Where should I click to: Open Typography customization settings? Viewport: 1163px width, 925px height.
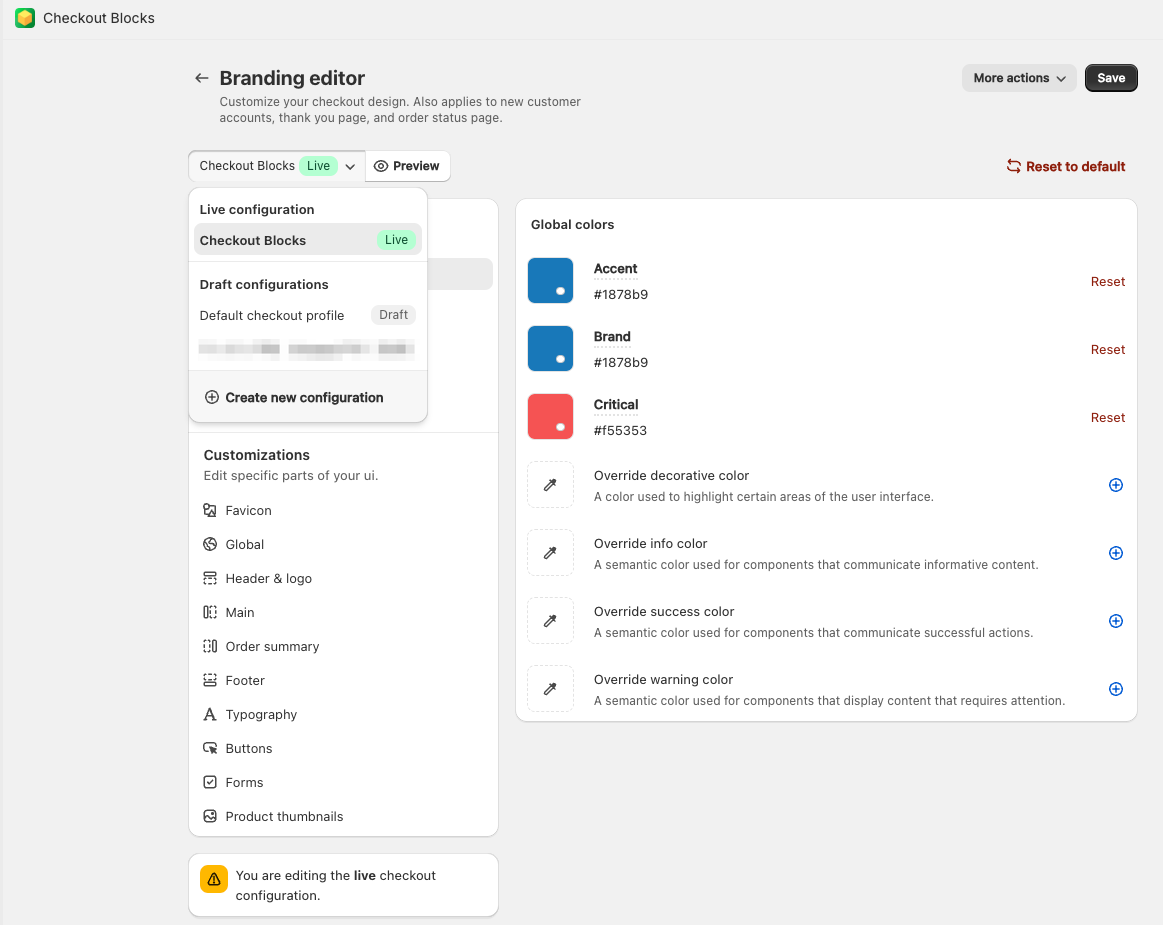click(261, 715)
